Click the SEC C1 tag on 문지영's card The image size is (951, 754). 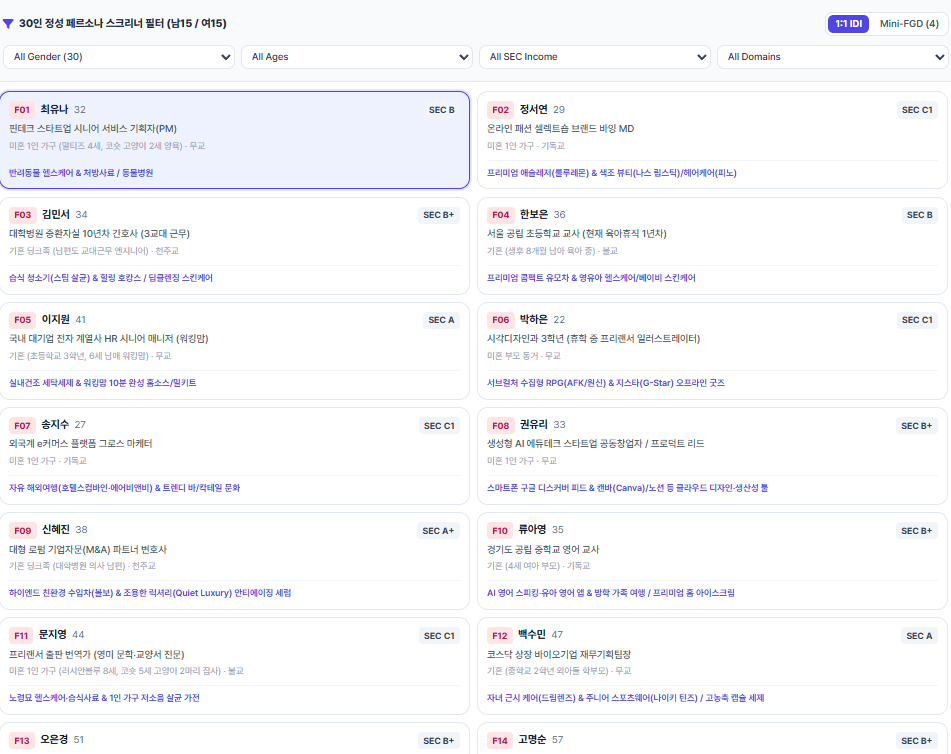click(439, 636)
